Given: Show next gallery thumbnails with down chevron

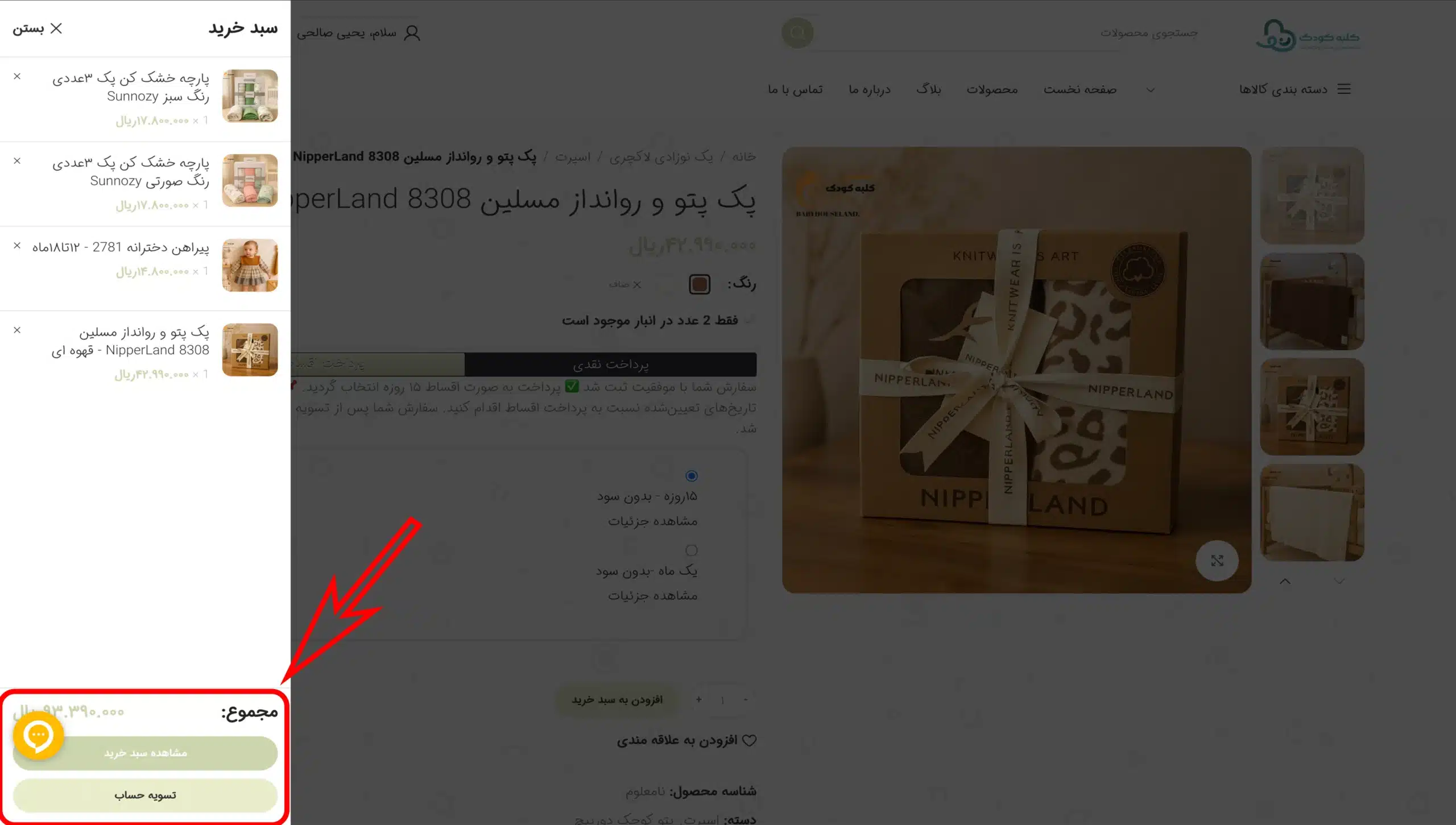Looking at the screenshot, I should tap(1339, 581).
